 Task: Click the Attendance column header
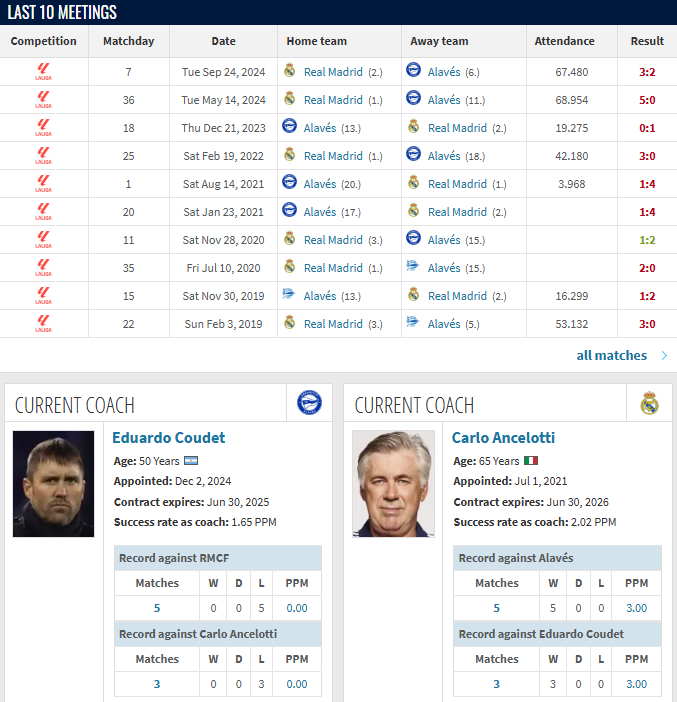(x=564, y=41)
